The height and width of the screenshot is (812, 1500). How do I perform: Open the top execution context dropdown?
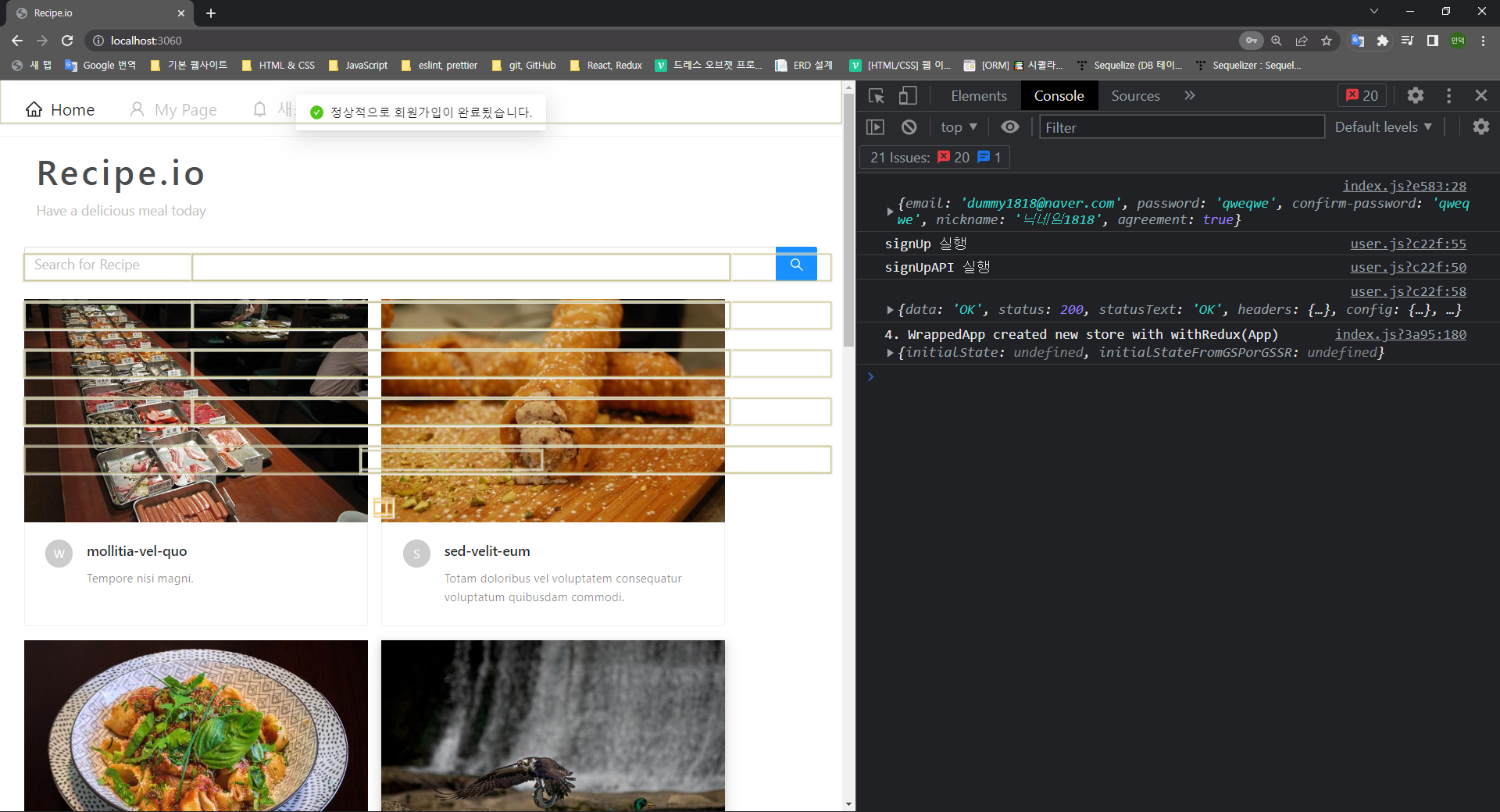pyautogui.click(x=958, y=126)
